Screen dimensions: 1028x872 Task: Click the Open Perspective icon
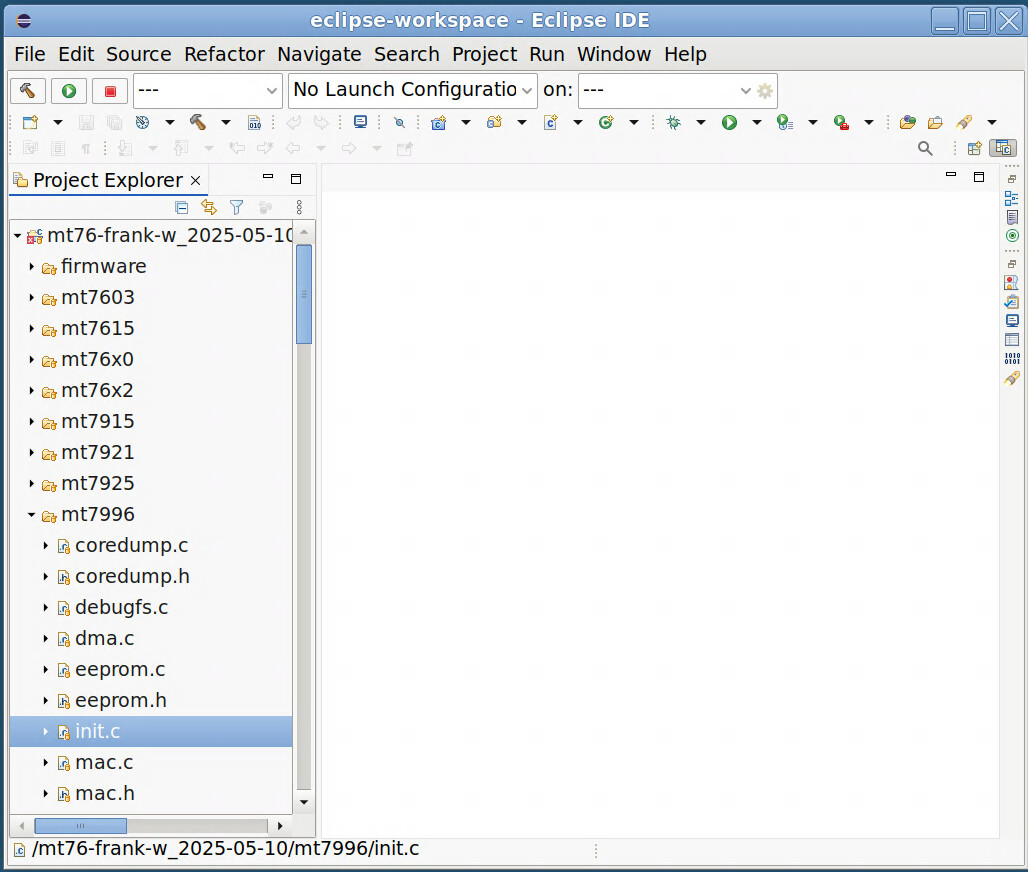(975, 149)
